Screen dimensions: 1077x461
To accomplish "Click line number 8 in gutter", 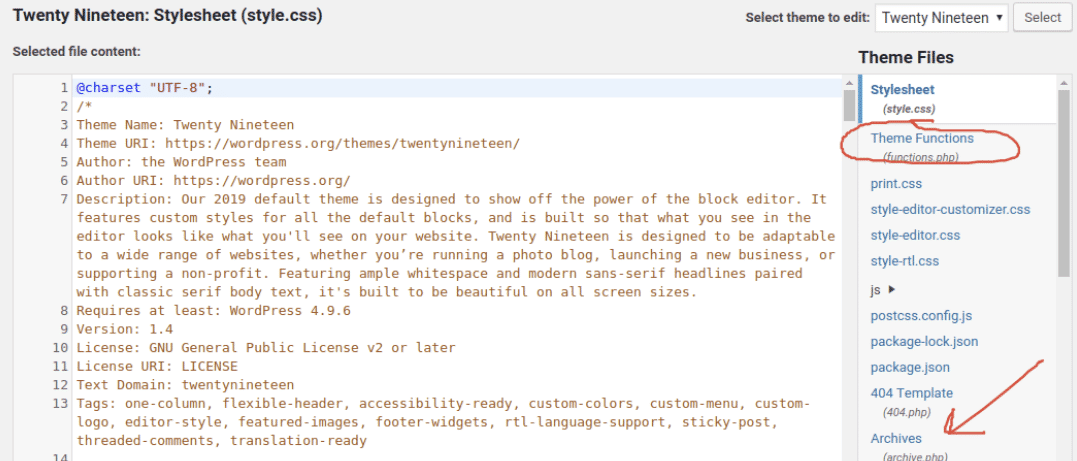I will [x=62, y=310].
